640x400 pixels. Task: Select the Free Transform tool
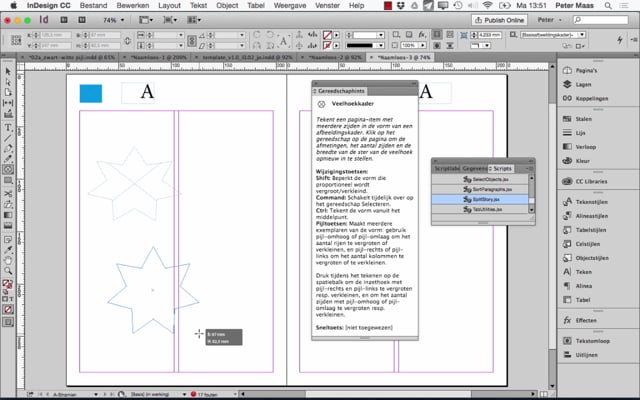(8, 204)
